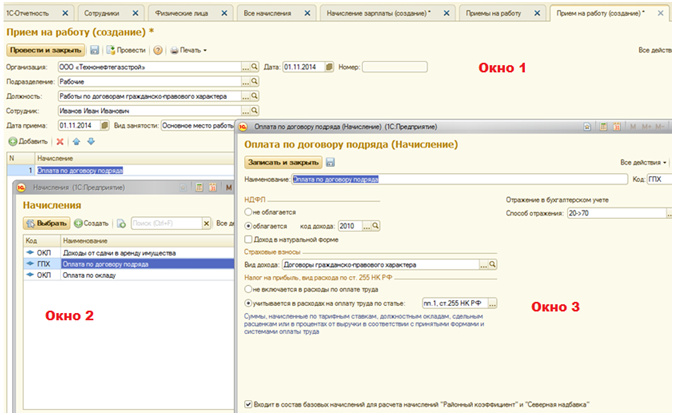
Task: Select 'учитывается в расходах на оплату труда' radio
Action: pyautogui.click(x=248, y=303)
